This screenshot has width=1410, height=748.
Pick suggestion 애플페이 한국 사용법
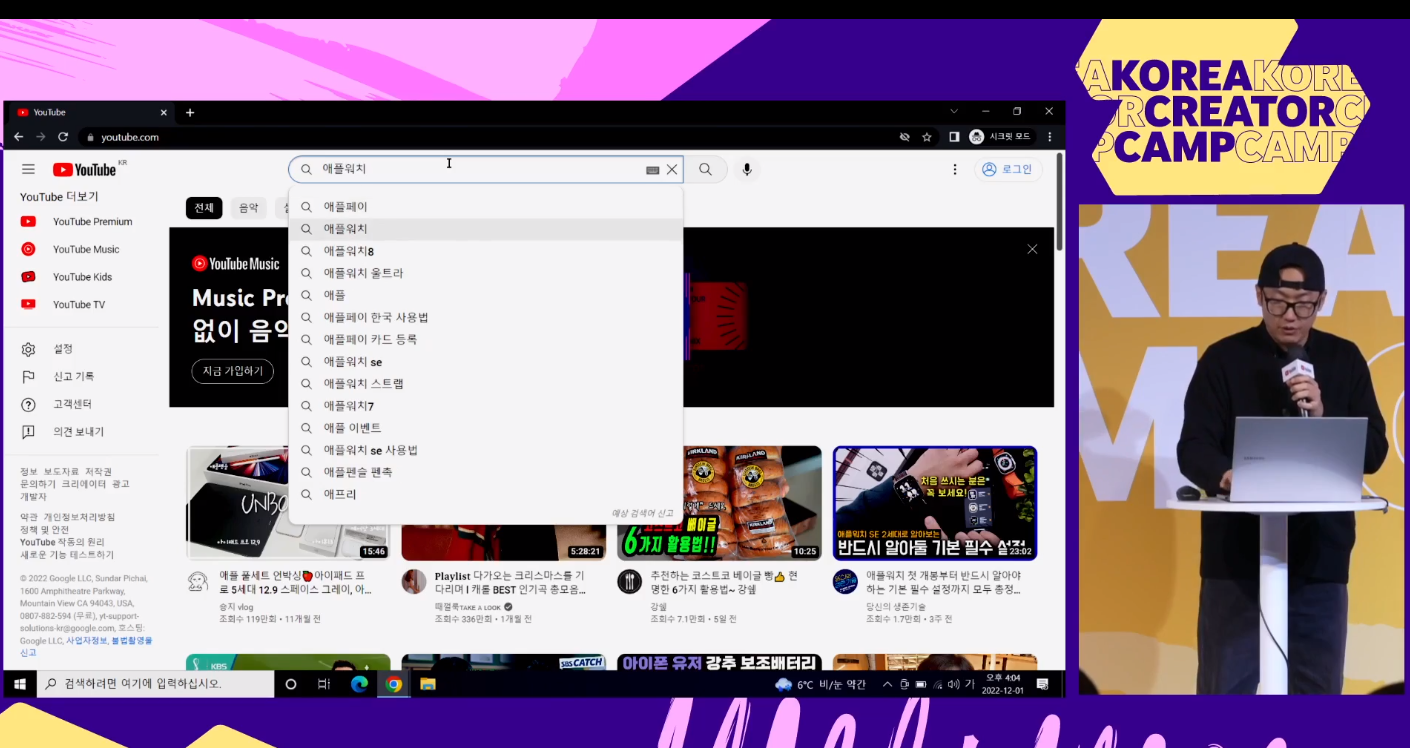click(486, 317)
